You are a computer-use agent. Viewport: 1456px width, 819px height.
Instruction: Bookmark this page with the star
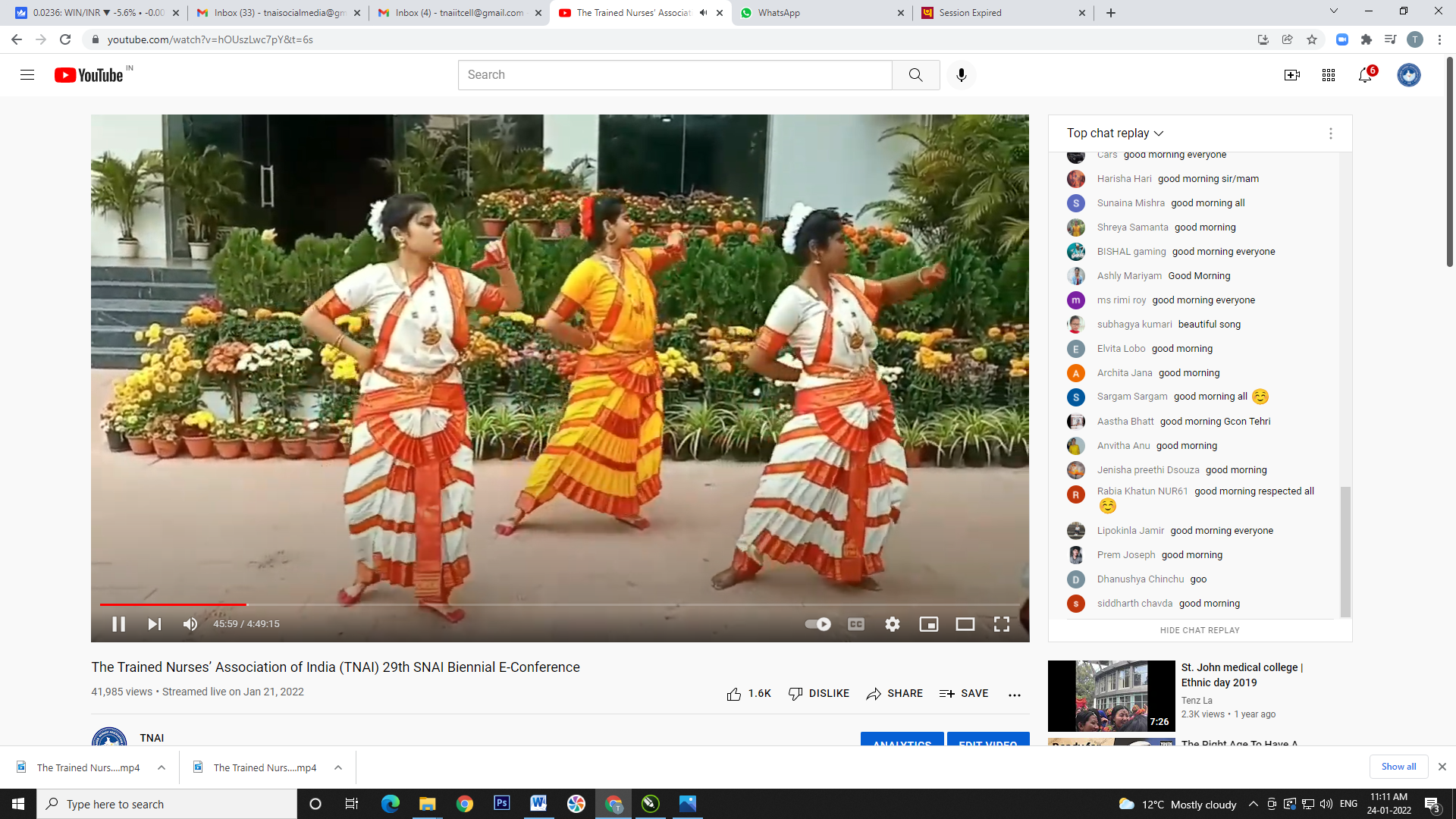point(1312,39)
